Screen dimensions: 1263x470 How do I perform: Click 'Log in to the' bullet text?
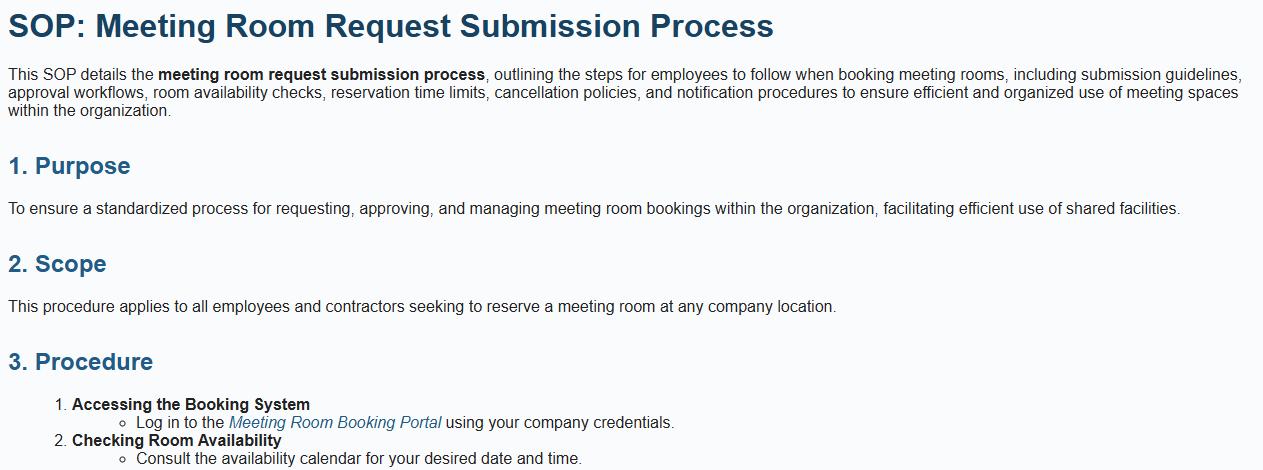180,423
